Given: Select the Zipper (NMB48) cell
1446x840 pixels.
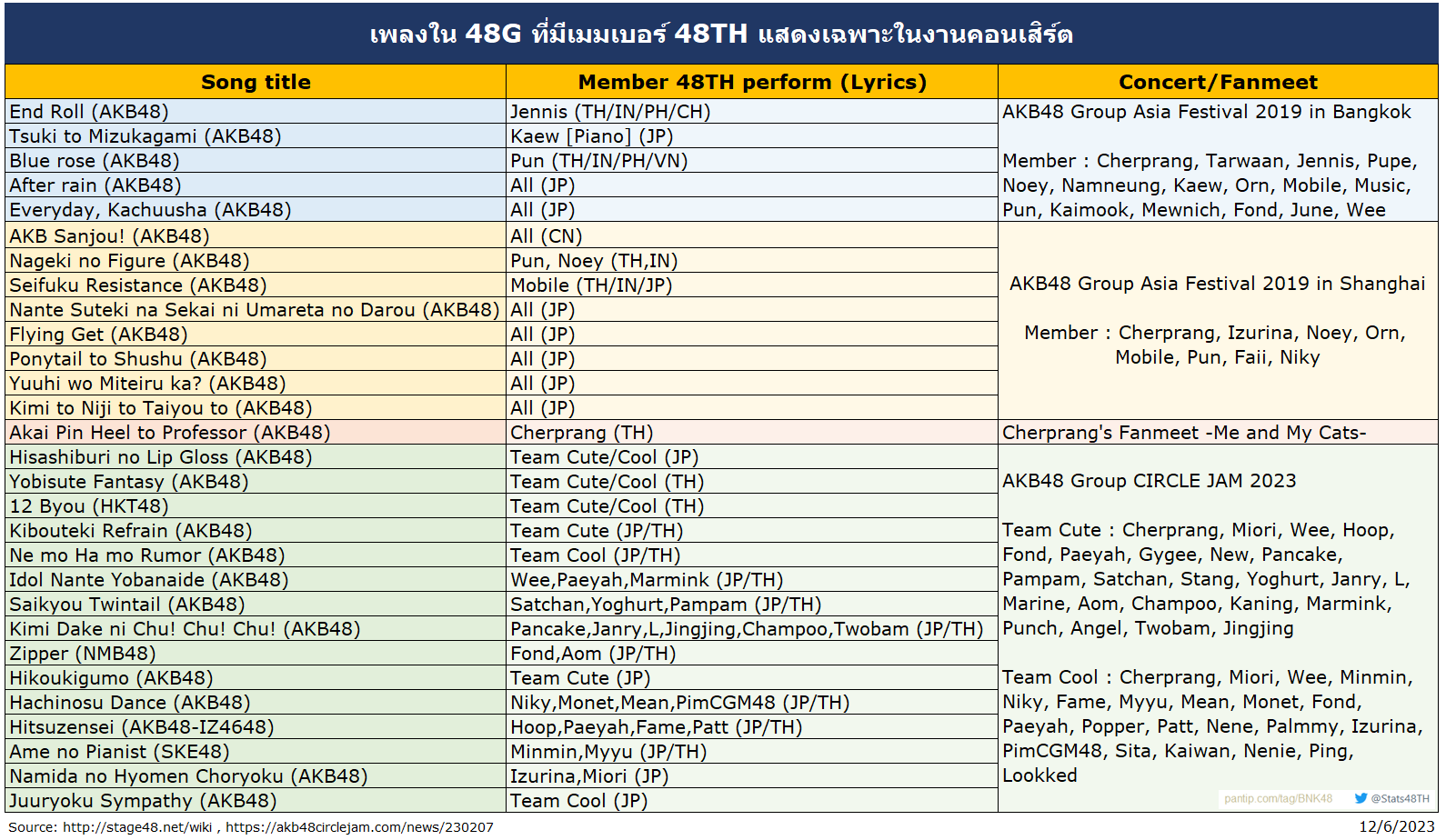Looking at the screenshot, I should click(x=256, y=654).
